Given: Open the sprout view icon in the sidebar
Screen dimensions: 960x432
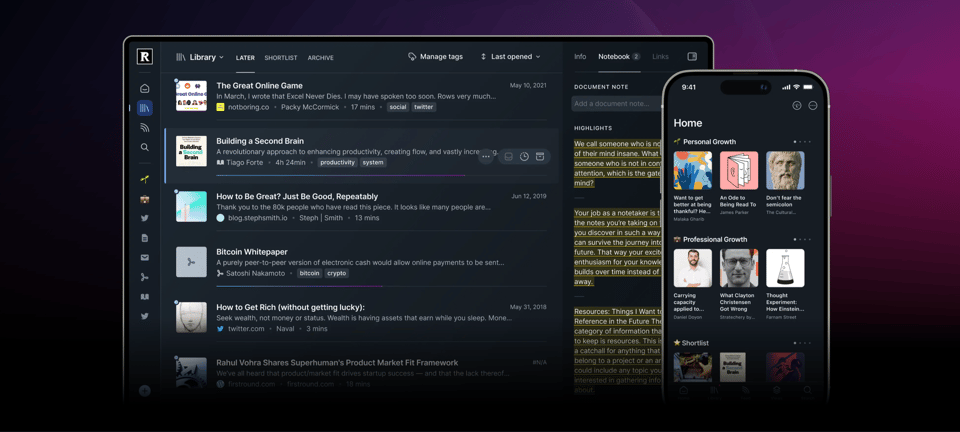Looking at the screenshot, I should pos(144,179).
